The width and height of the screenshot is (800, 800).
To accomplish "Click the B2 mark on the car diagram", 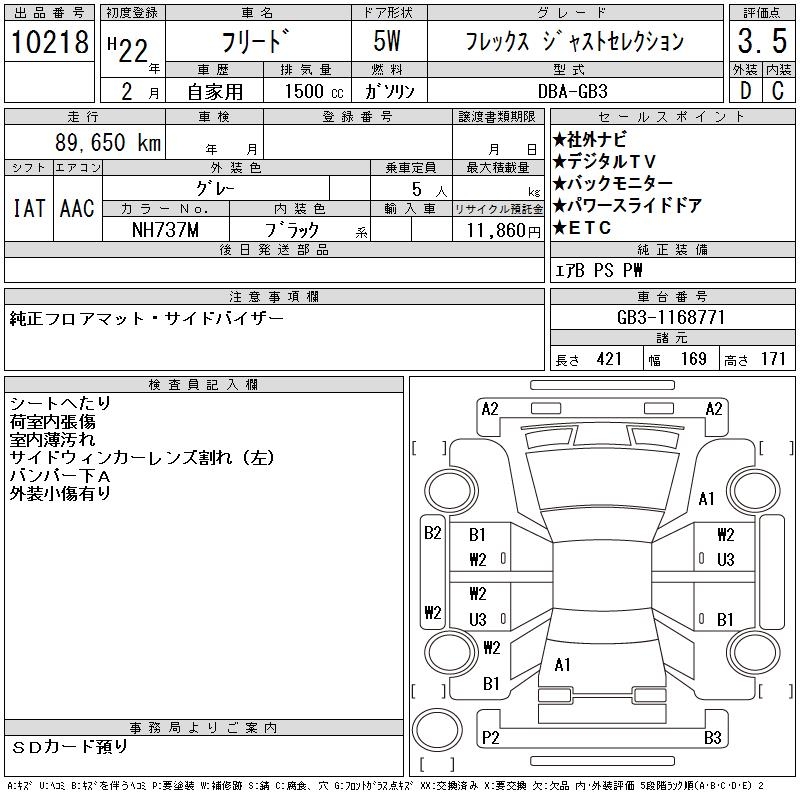I will point(433,533).
